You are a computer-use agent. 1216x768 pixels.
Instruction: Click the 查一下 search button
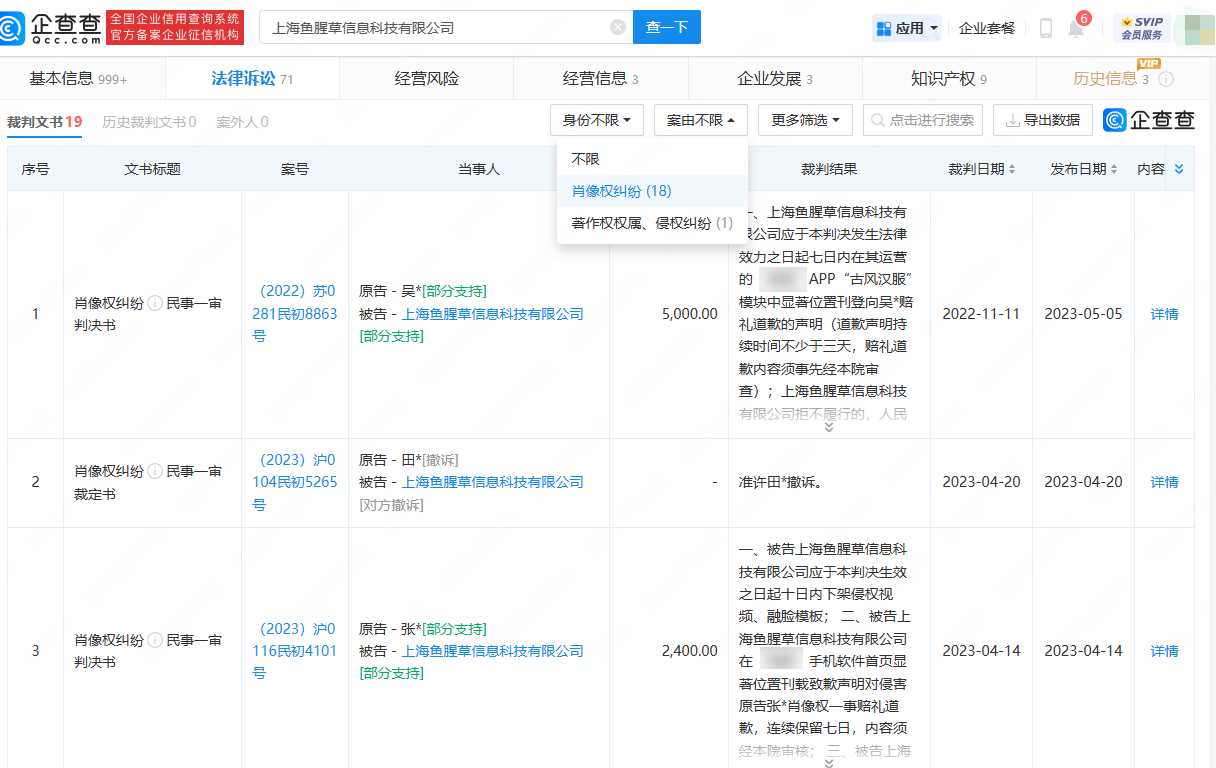click(667, 27)
